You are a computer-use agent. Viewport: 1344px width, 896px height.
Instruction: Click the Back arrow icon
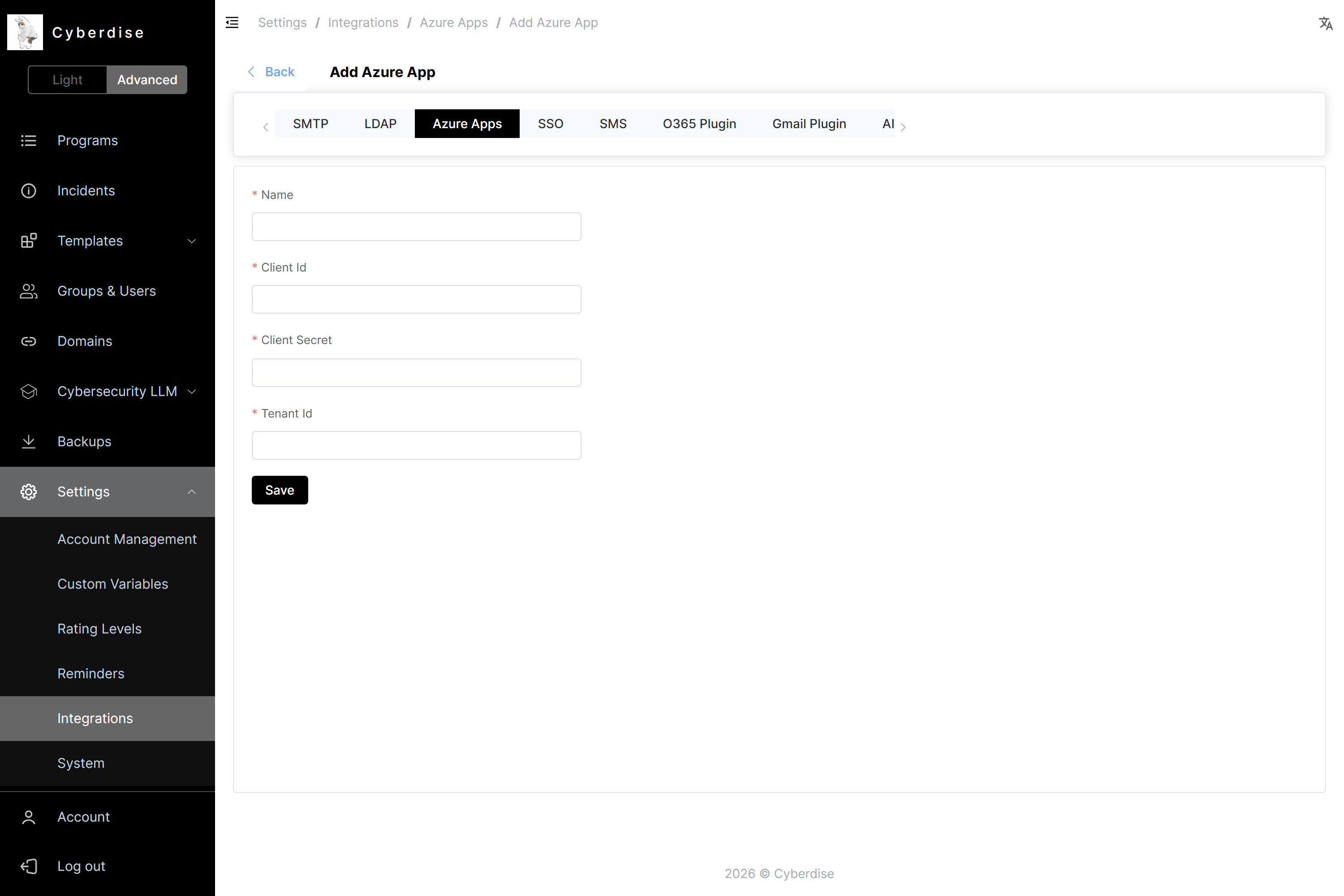click(251, 71)
